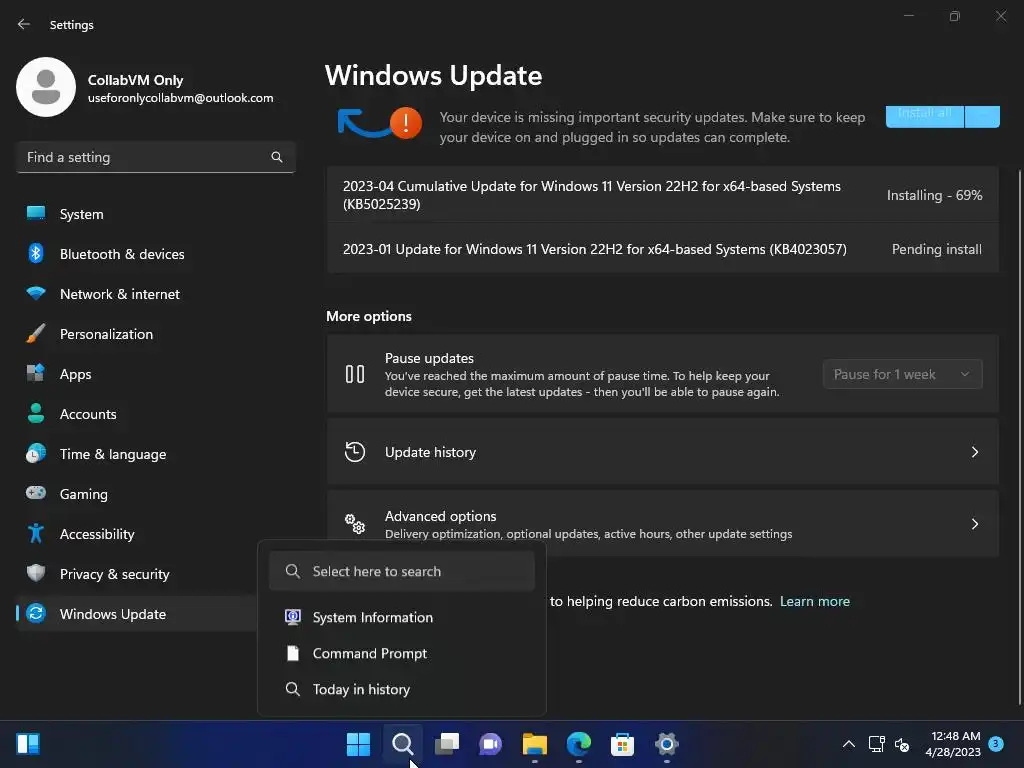Click the CollabVM Only profile avatar
This screenshot has width=1024, height=768.
tap(46, 87)
